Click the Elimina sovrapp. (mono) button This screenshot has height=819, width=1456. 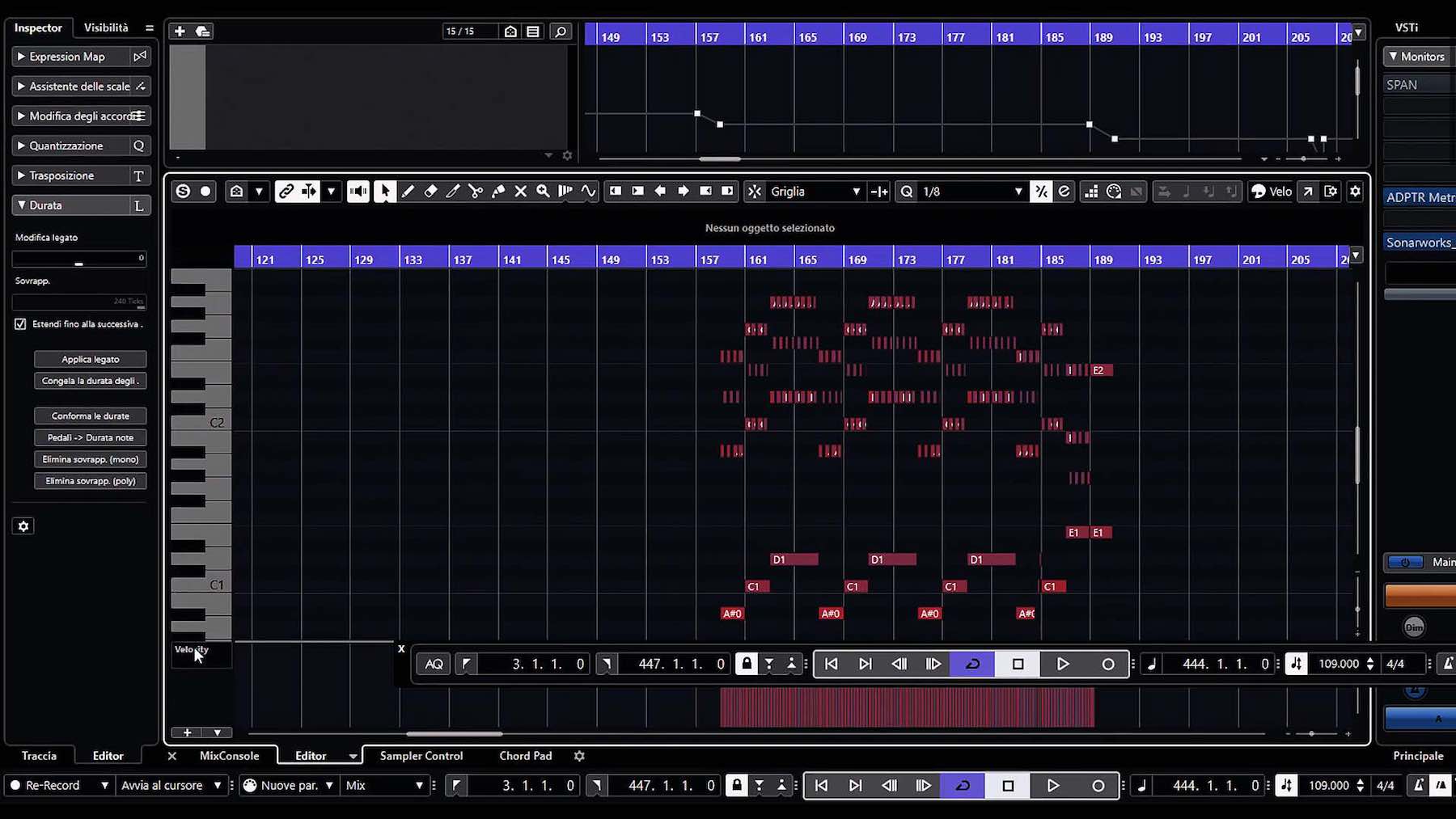90,458
